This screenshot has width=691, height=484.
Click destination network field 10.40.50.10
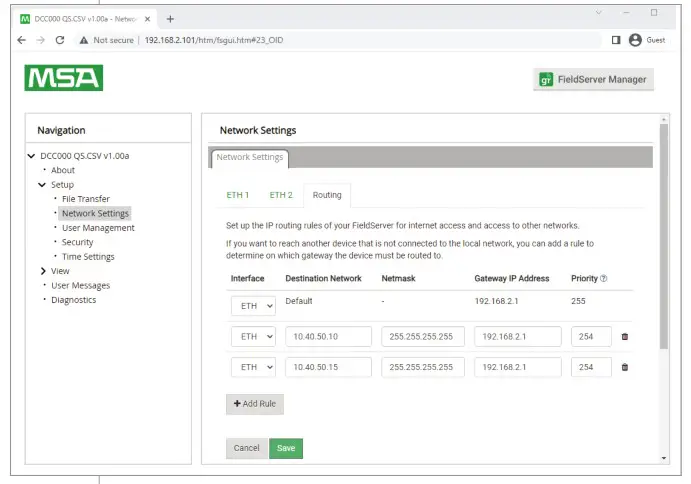[x=328, y=337]
